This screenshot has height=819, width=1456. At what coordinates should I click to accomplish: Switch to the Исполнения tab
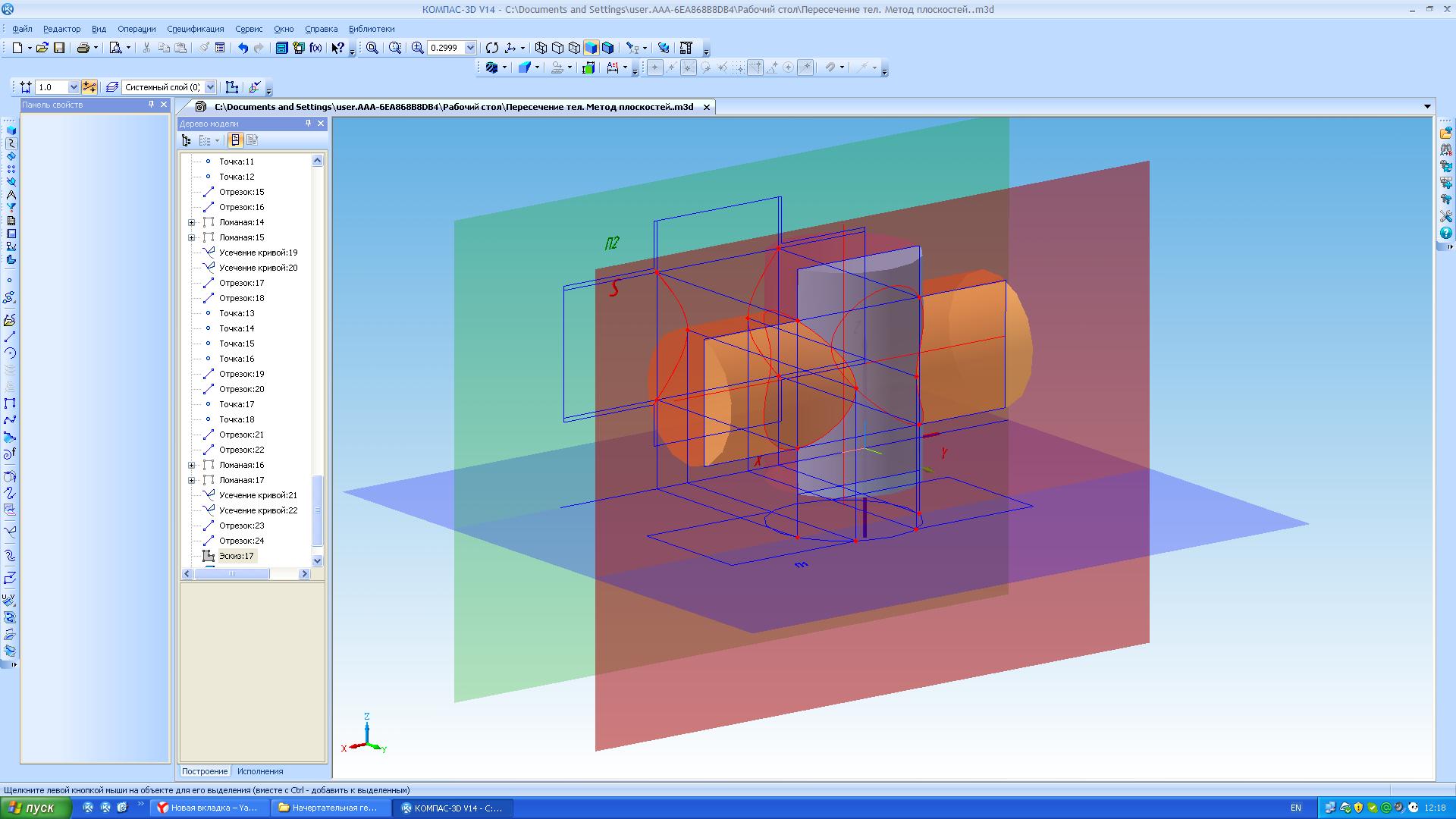tap(259, 771)
